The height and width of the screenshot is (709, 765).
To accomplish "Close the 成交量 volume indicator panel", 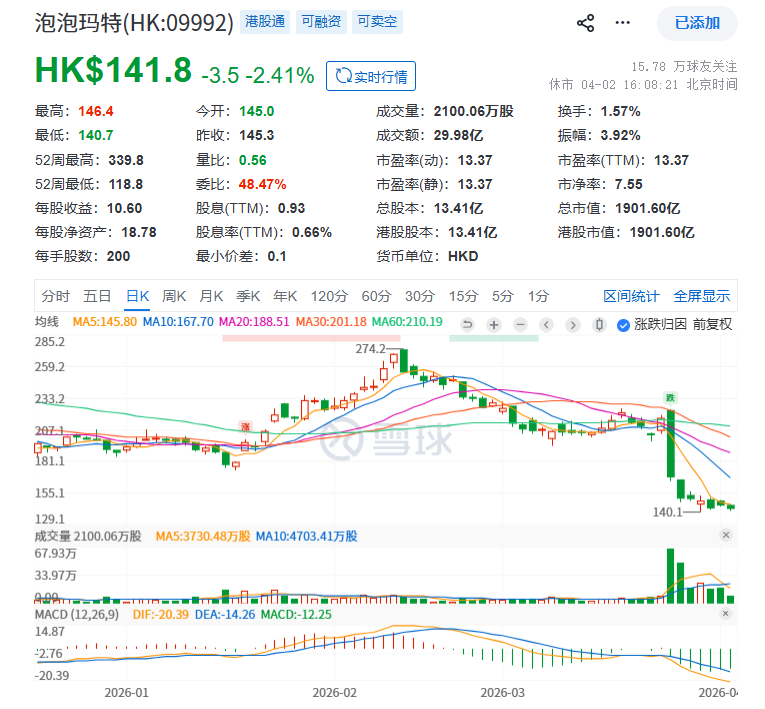I will pyautogui.click(x=725, y=535).
